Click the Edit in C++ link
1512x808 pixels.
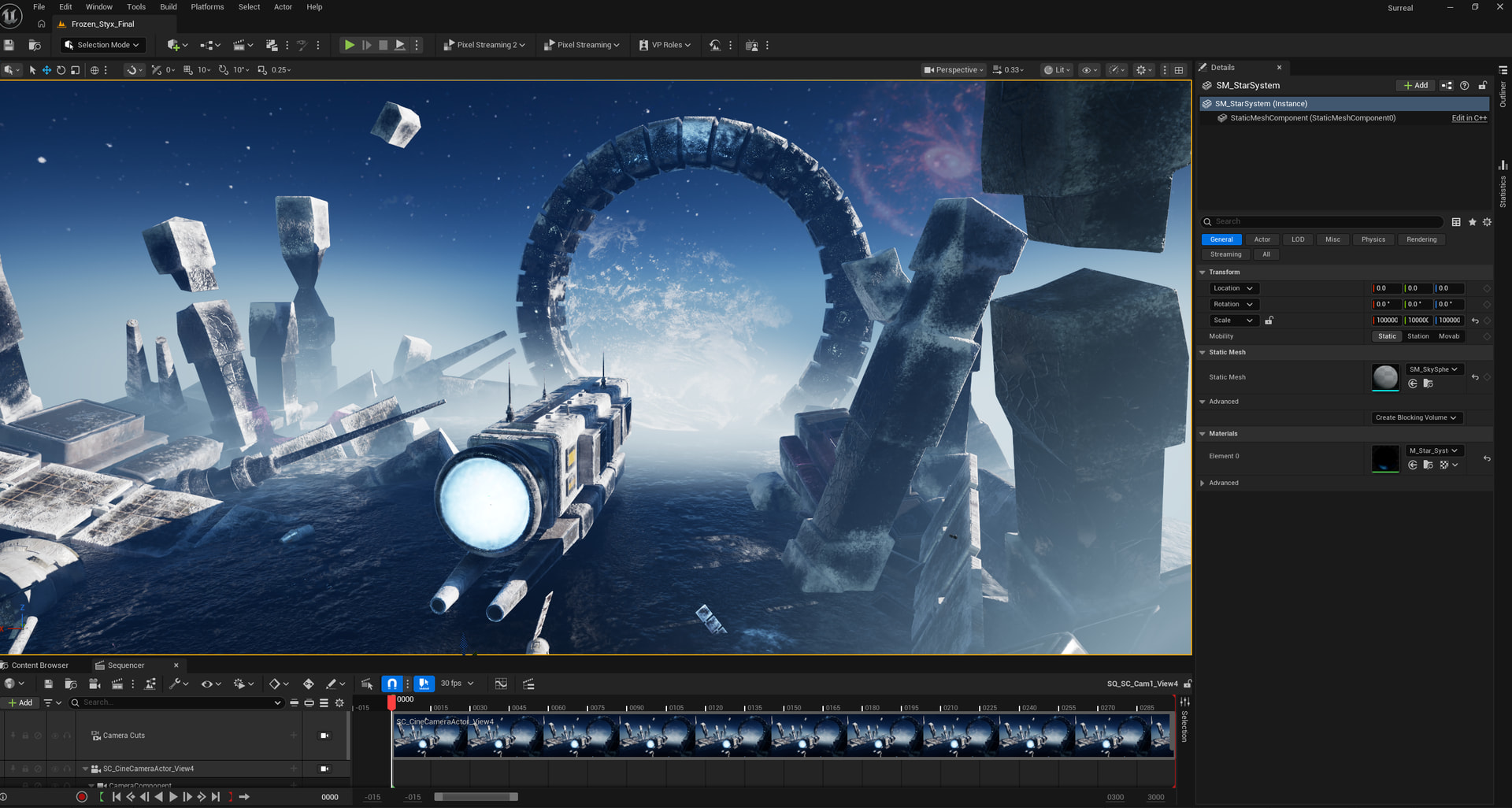point(1469,118)
